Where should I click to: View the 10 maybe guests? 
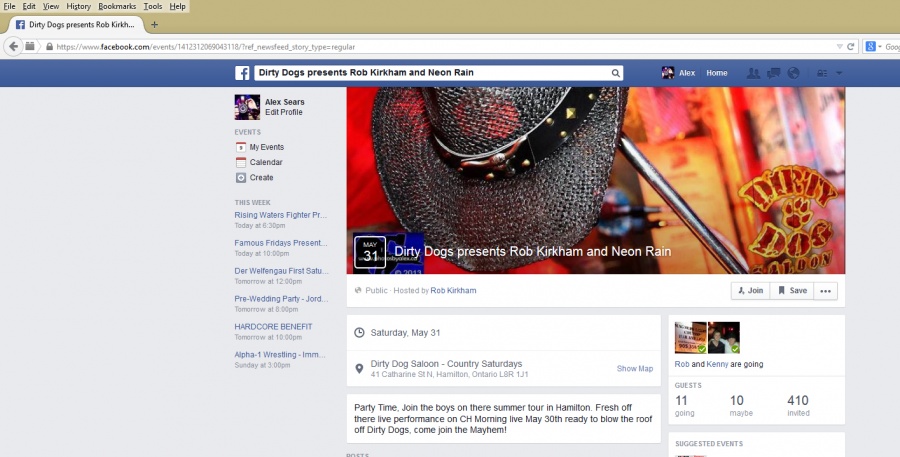741,405
